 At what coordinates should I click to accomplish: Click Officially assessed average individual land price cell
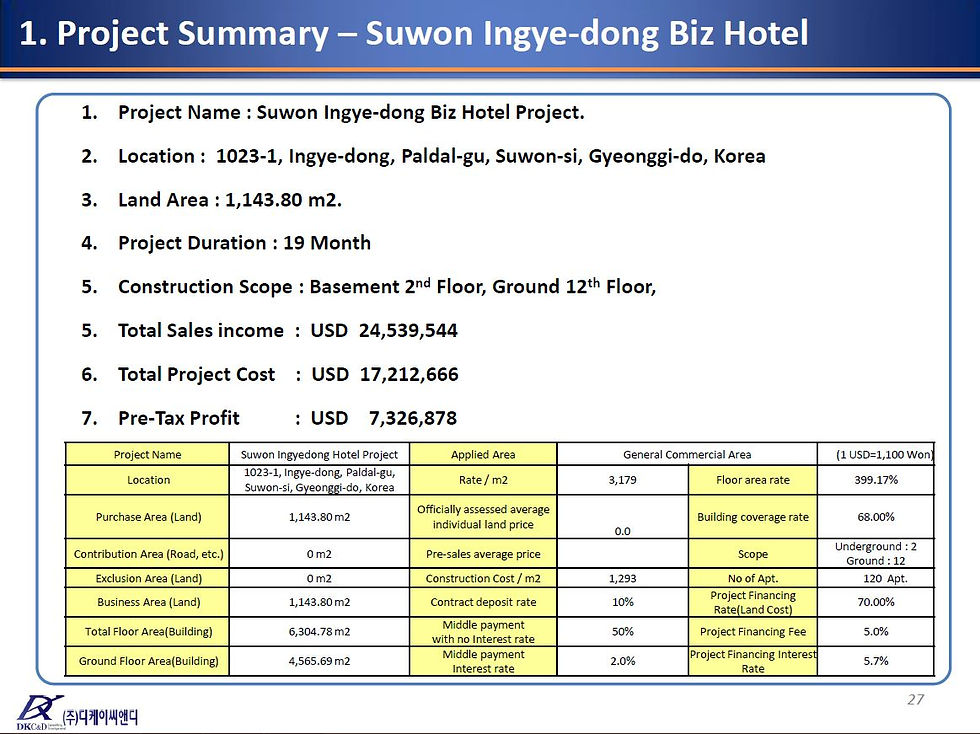483,517
